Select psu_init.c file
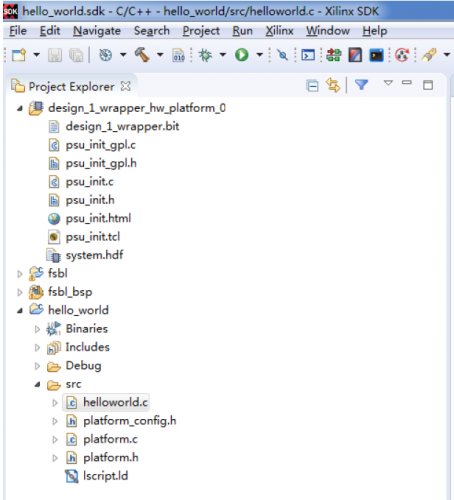Screen dimensions: 454x500 89,182
